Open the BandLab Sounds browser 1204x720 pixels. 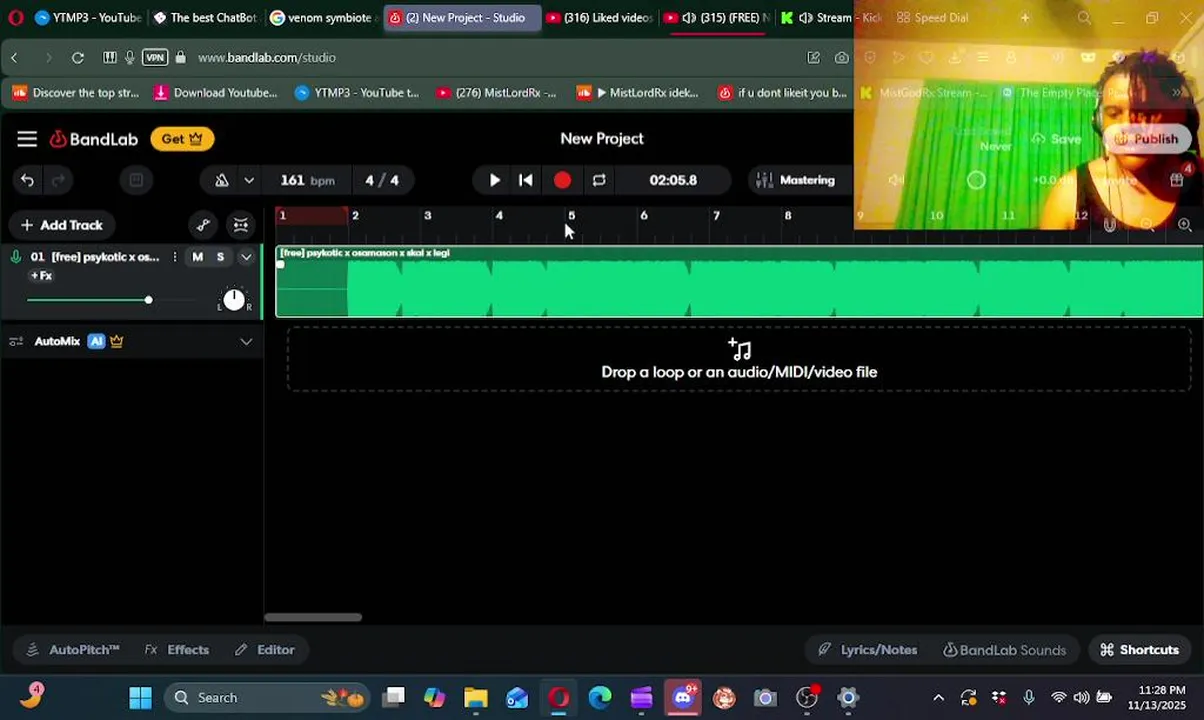tap(1004, 650)
